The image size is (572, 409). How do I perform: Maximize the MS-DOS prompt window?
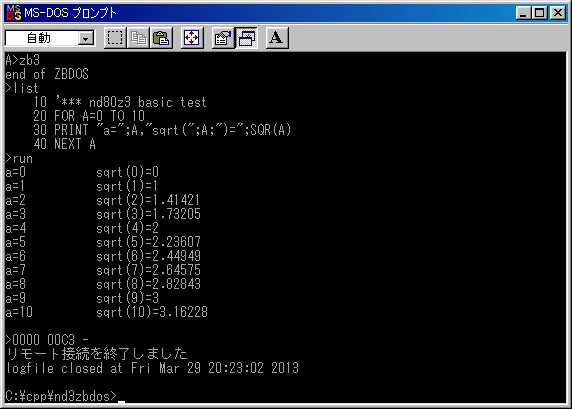click(540, 13)
